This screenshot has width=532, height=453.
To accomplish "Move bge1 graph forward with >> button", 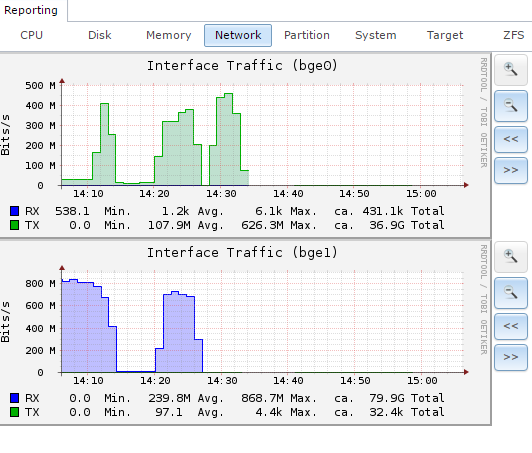I will [x=511, y=357].
